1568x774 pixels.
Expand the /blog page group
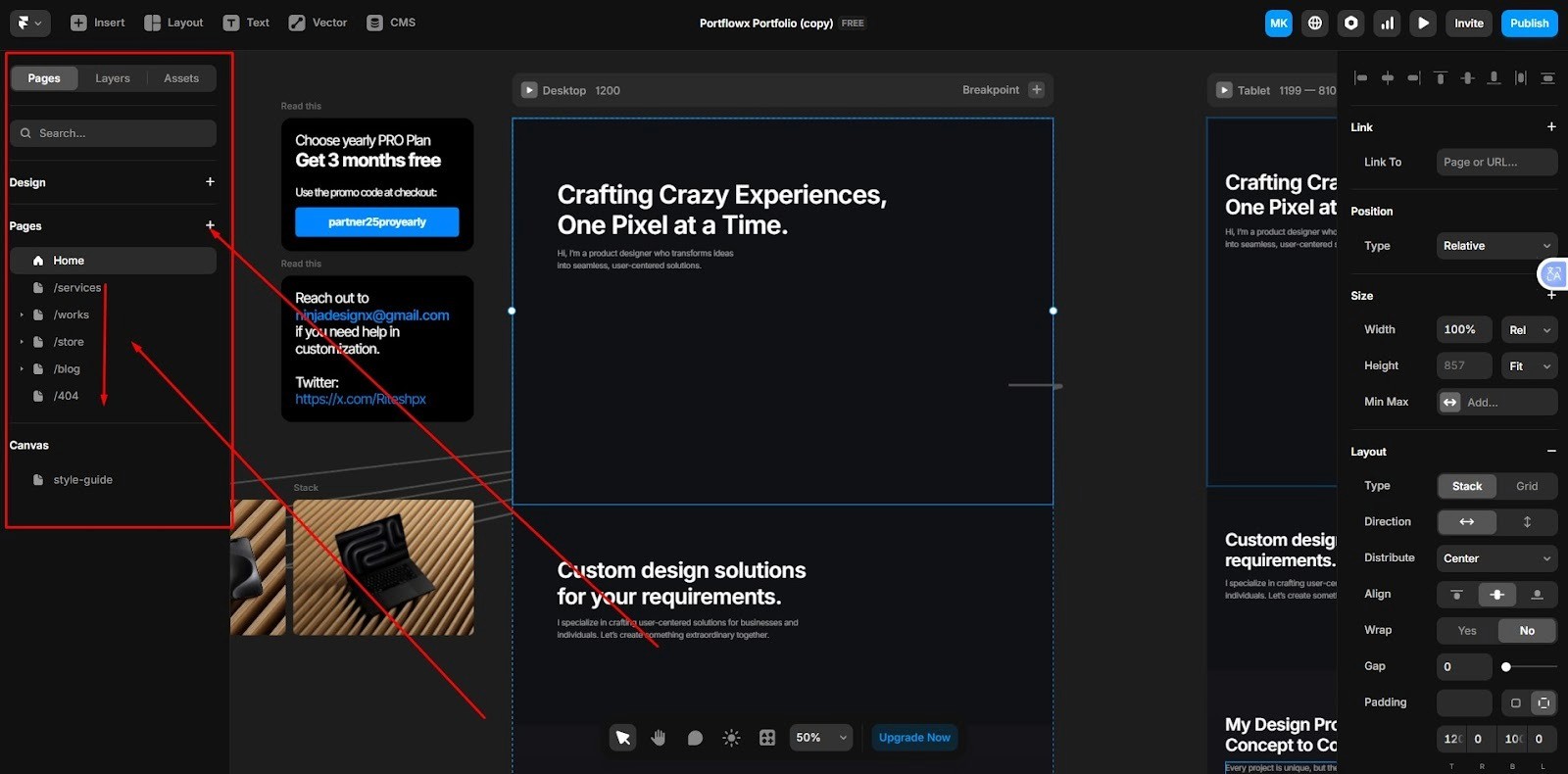click(22, 369)
